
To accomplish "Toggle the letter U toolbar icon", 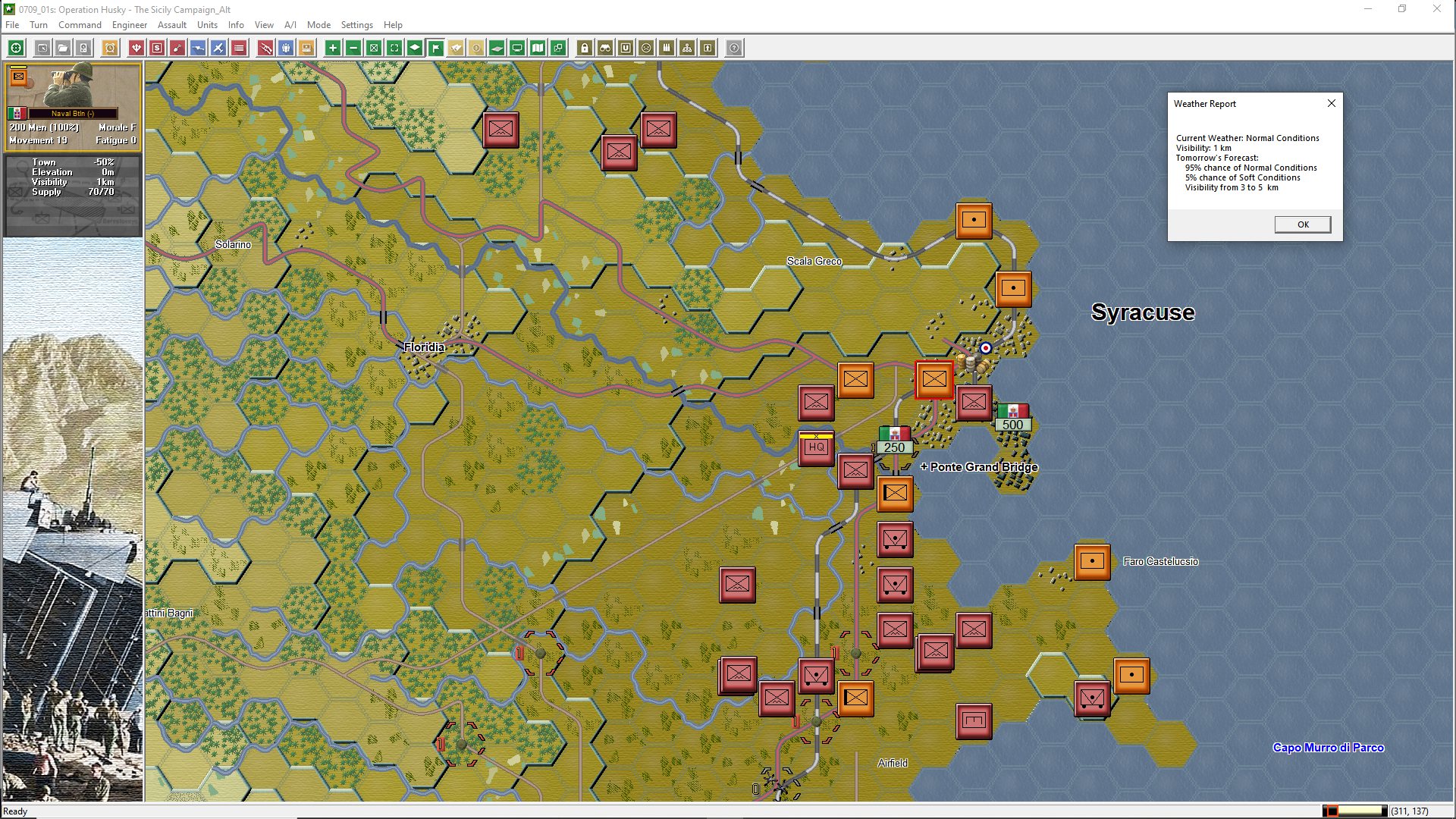I will [x=626, y=48].
